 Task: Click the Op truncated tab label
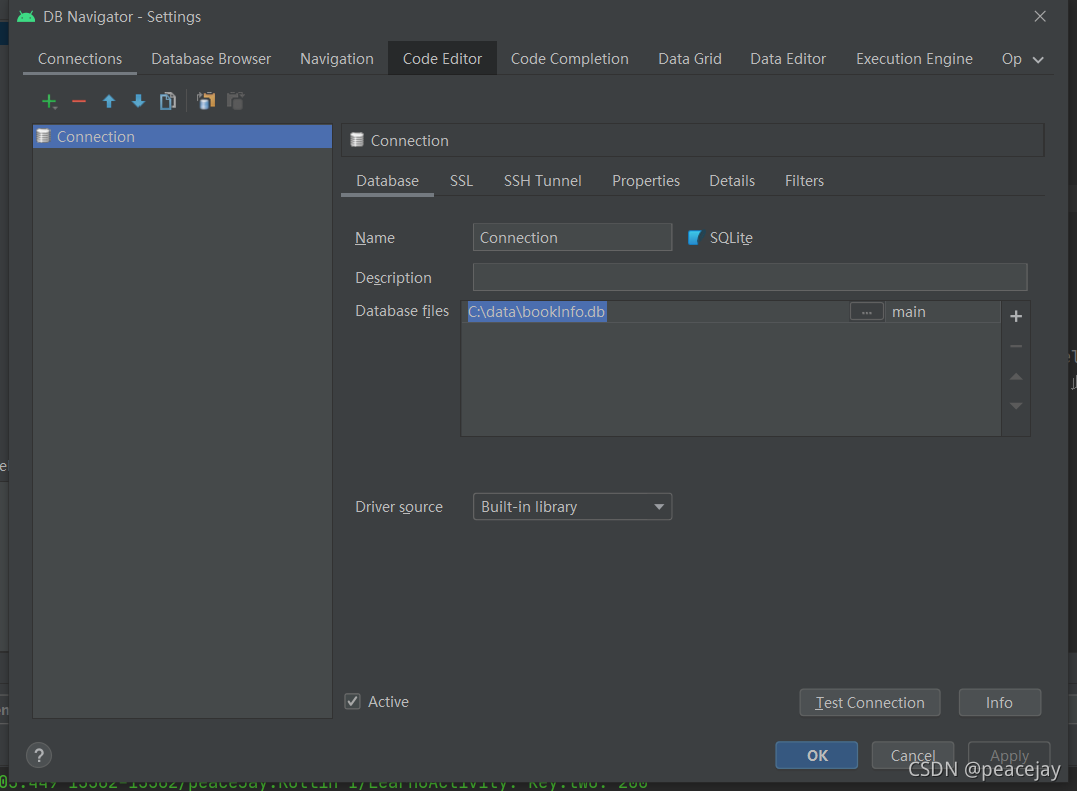point(1011,59)
